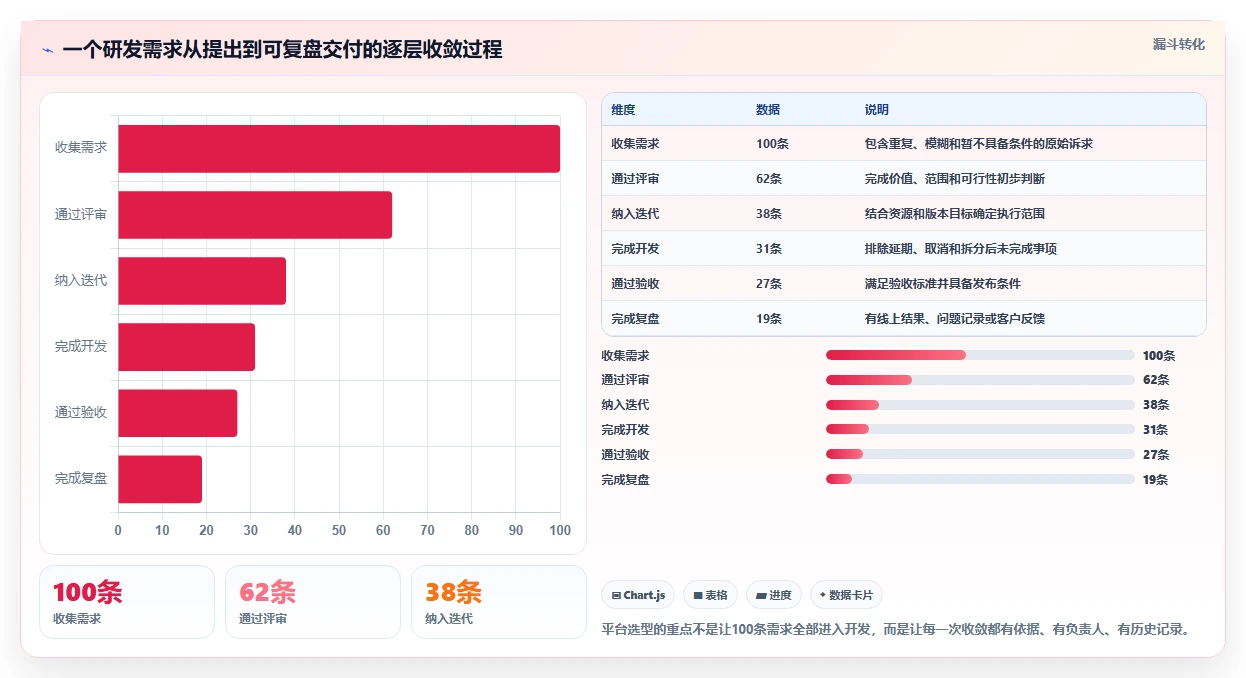The image size is (1246, 678).
Task: Click the description 排除延期、取消和拆分后未完成事项
Action: coord(960,249)
